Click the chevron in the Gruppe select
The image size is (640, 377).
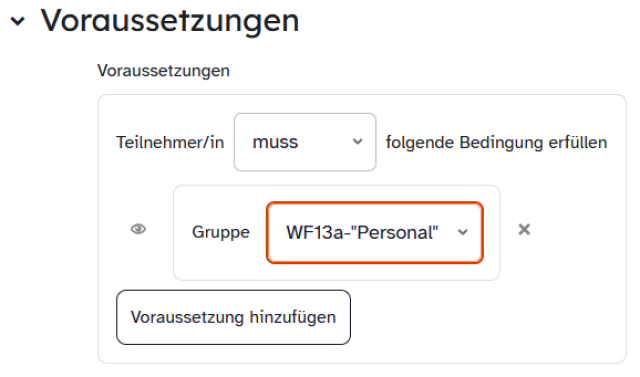462,233
